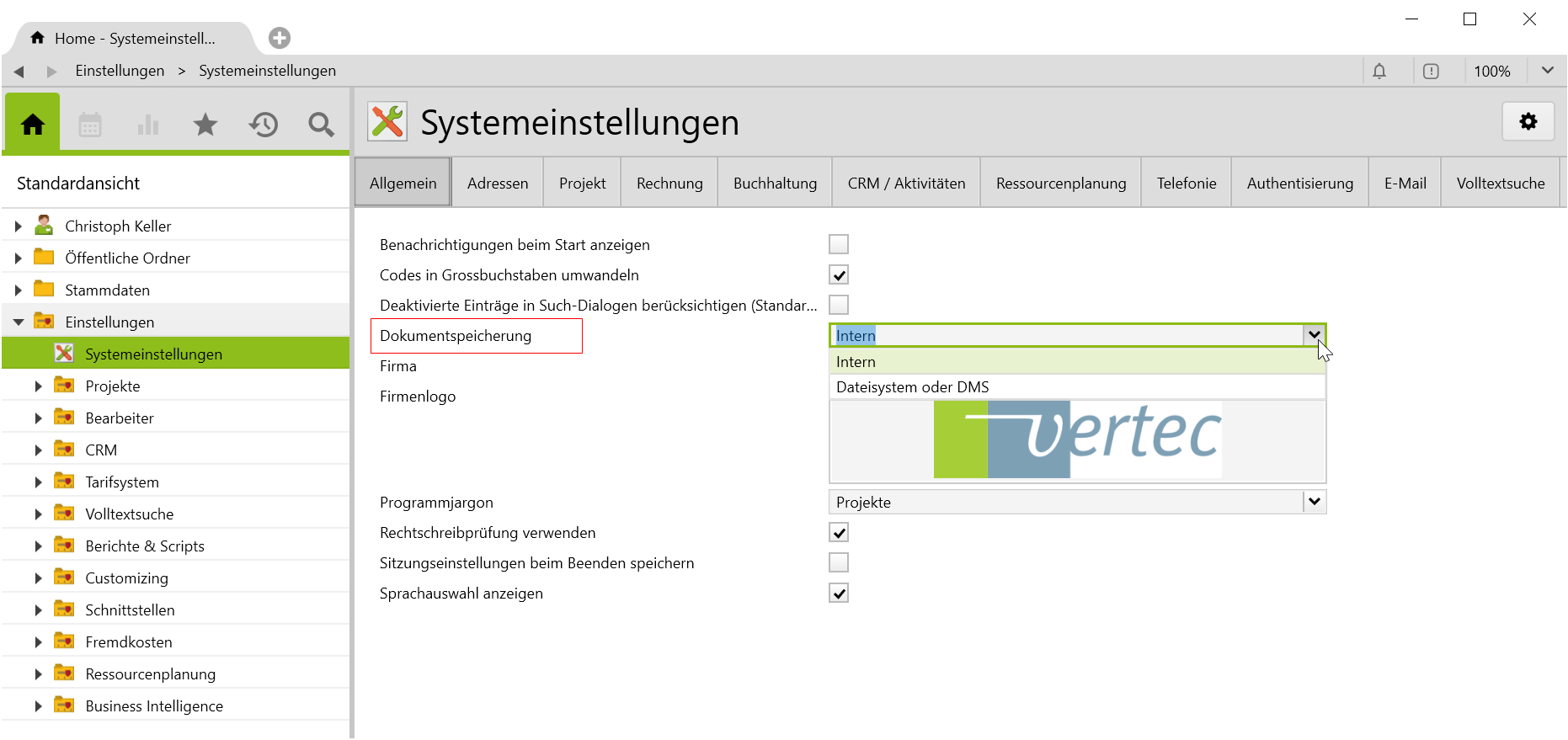Show favorites via the star icon
The width and height of the screenshot is (1568, 740).
coord(205,125)
